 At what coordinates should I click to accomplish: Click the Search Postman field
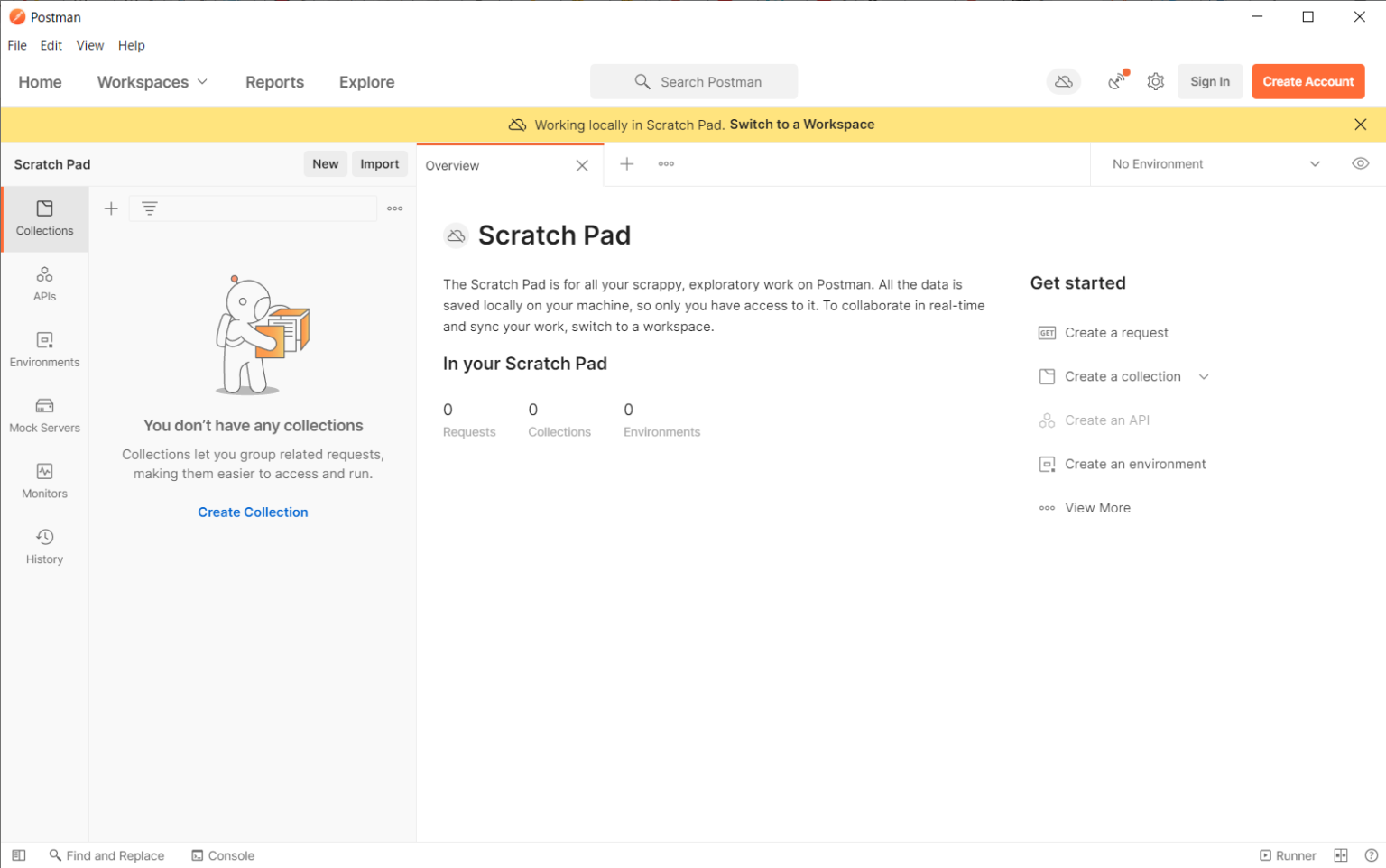tap(694, 81)
